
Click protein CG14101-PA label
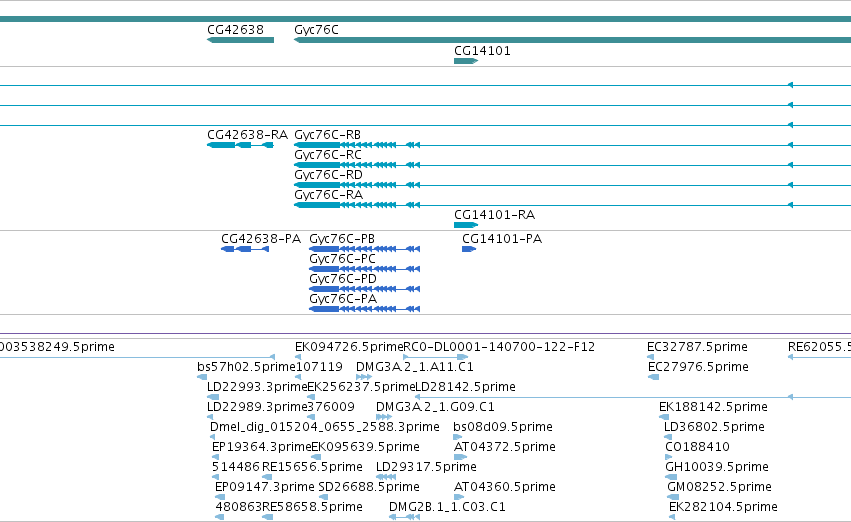(x=502, y=239)
